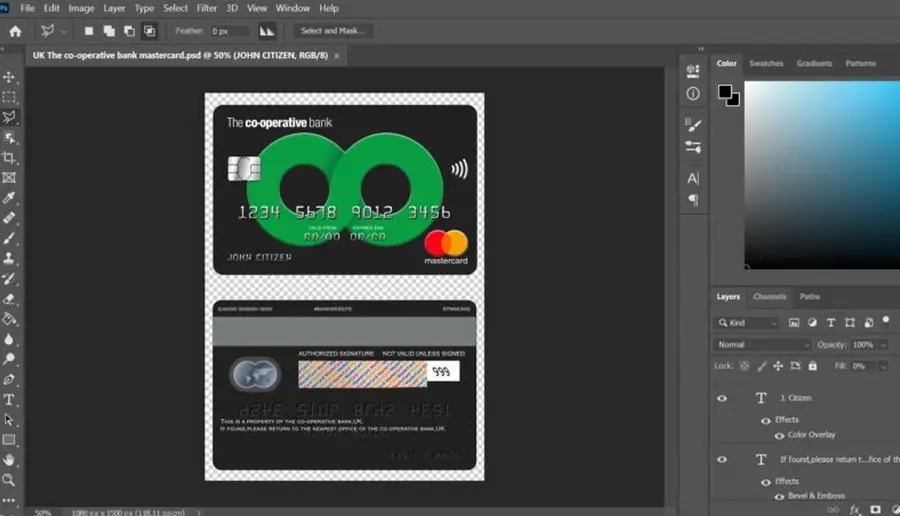900x516 pixels.
Task: Select the Crop tool
Action: (9, 157)
